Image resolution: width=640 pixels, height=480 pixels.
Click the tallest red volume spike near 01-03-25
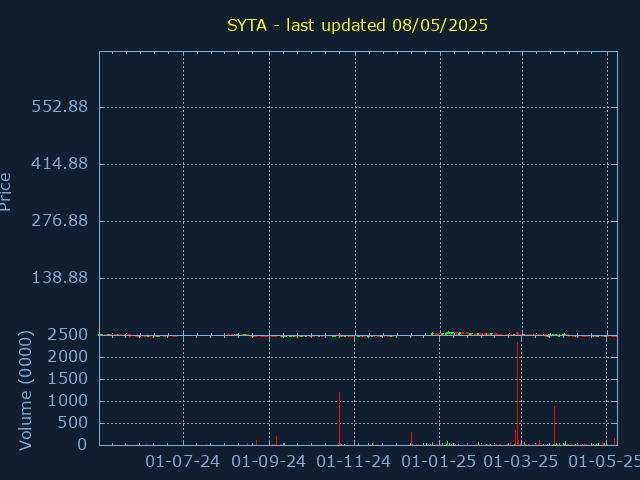click(518, 393)
